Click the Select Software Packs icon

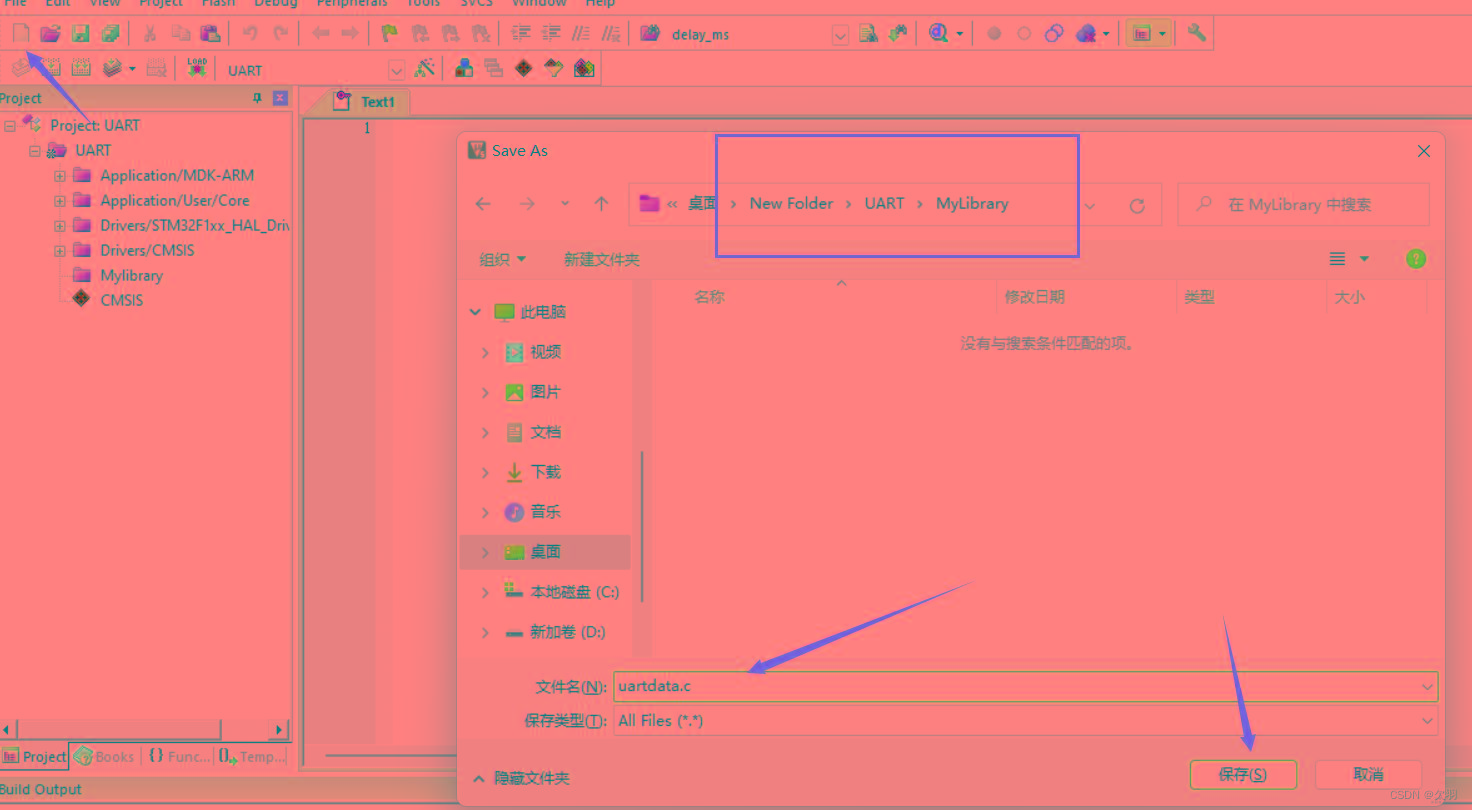tap(553, 69)
